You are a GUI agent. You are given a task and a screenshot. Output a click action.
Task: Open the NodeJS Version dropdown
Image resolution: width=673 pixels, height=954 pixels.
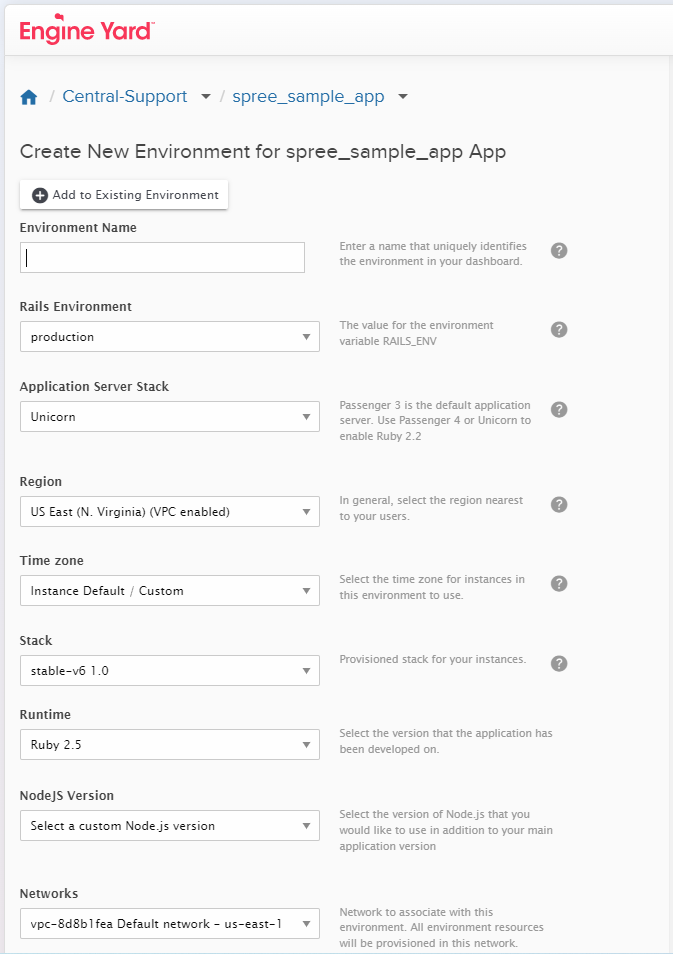click(169, 826)
